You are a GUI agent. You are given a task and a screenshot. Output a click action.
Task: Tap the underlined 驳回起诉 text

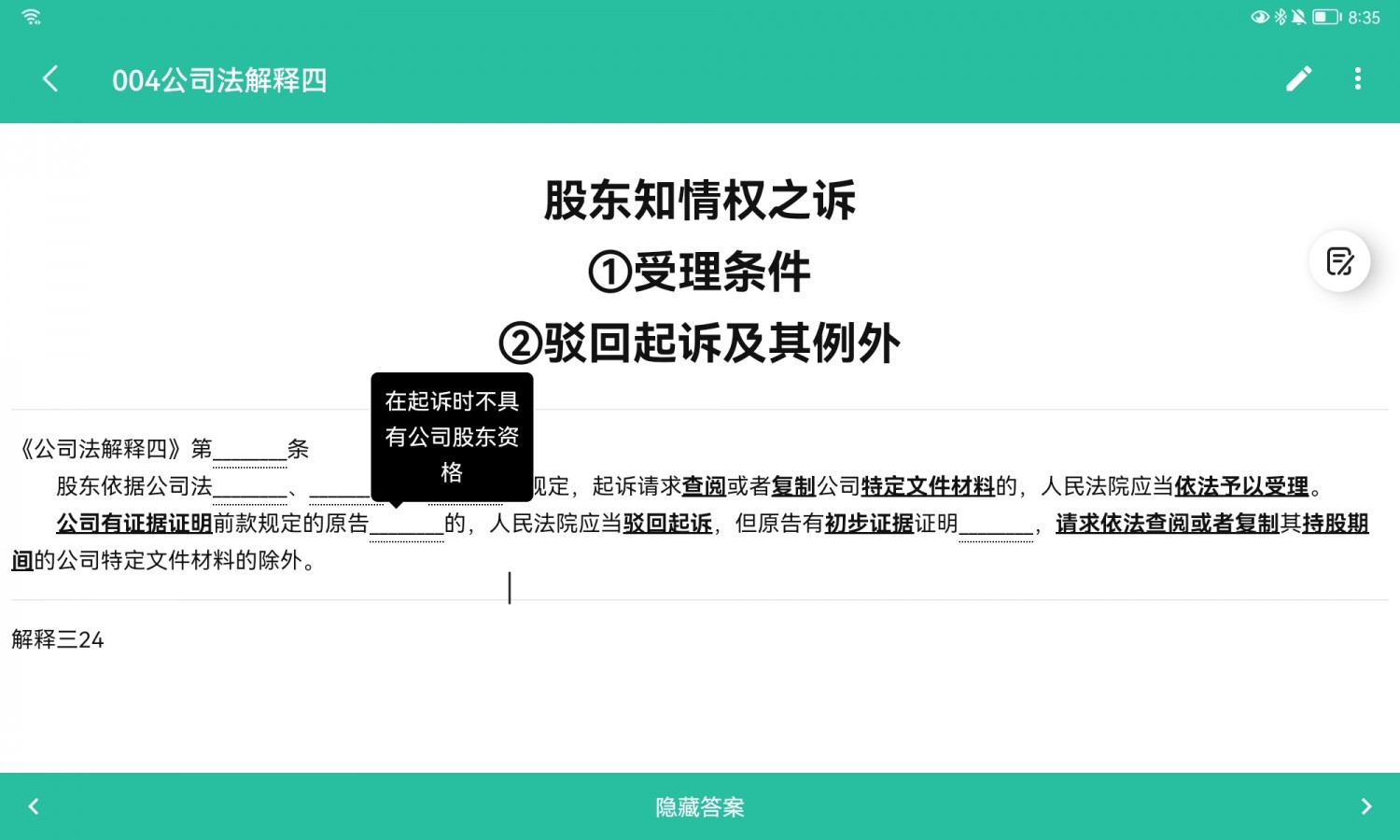[667, 524]
